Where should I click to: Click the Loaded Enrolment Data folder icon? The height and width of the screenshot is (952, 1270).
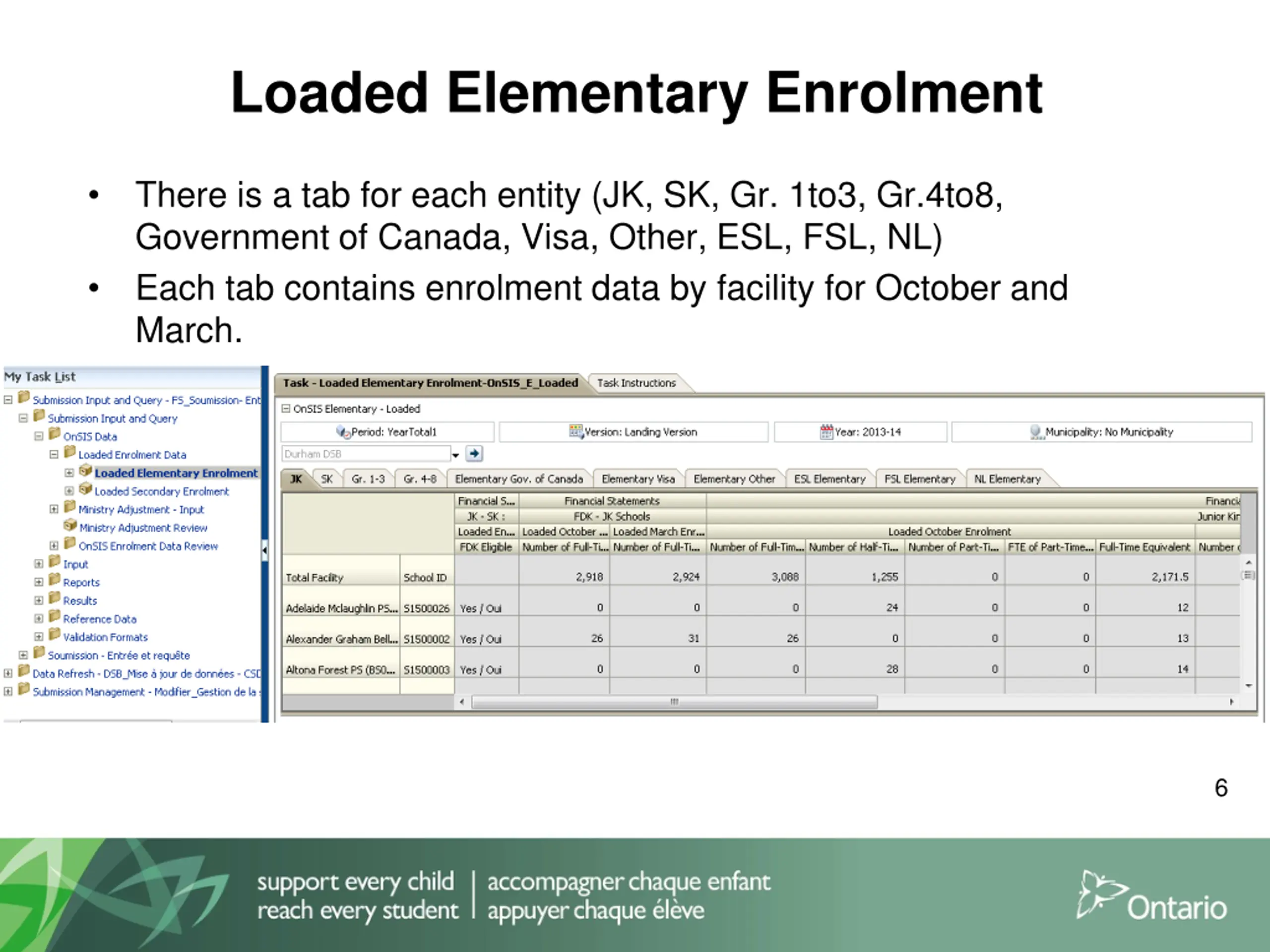[x=70, y=453]
